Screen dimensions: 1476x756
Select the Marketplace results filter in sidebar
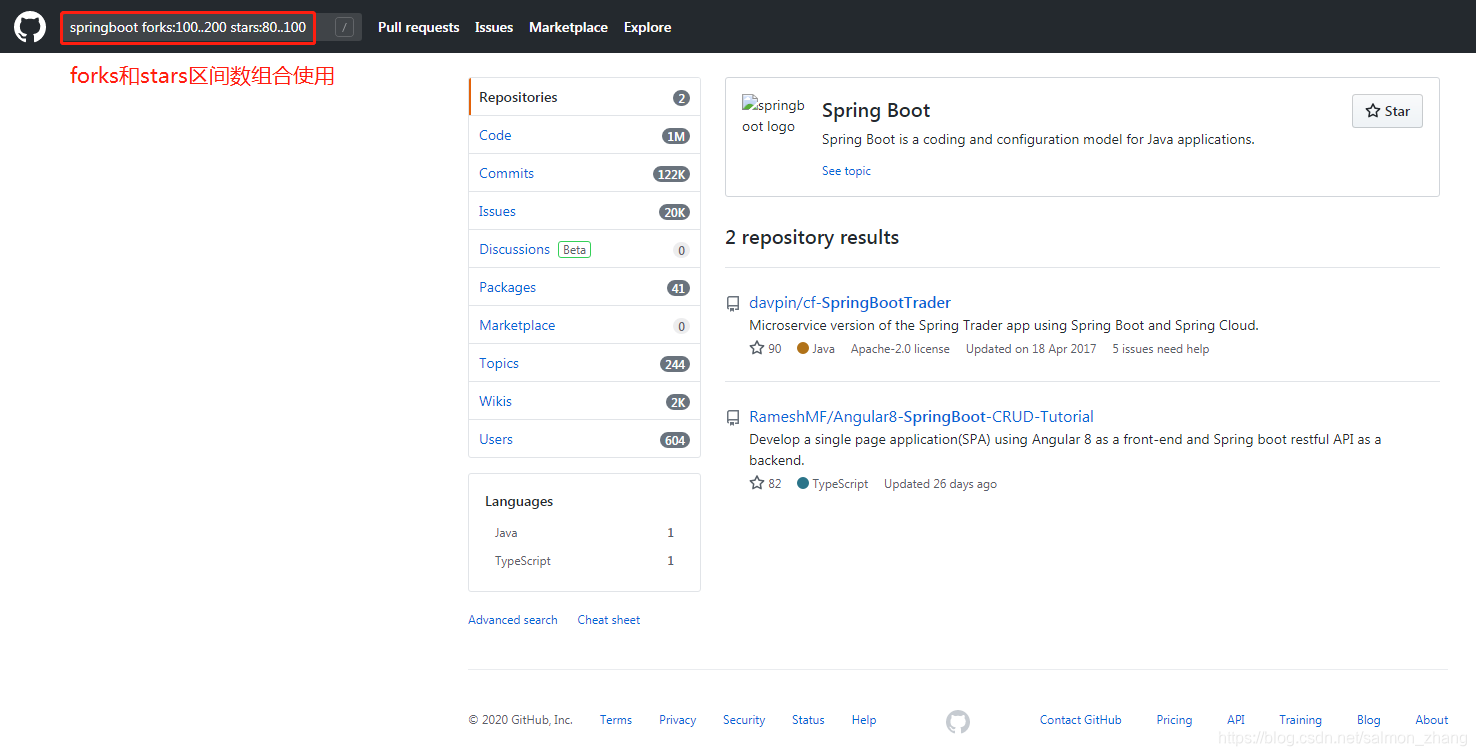click(x=584, y=325)
